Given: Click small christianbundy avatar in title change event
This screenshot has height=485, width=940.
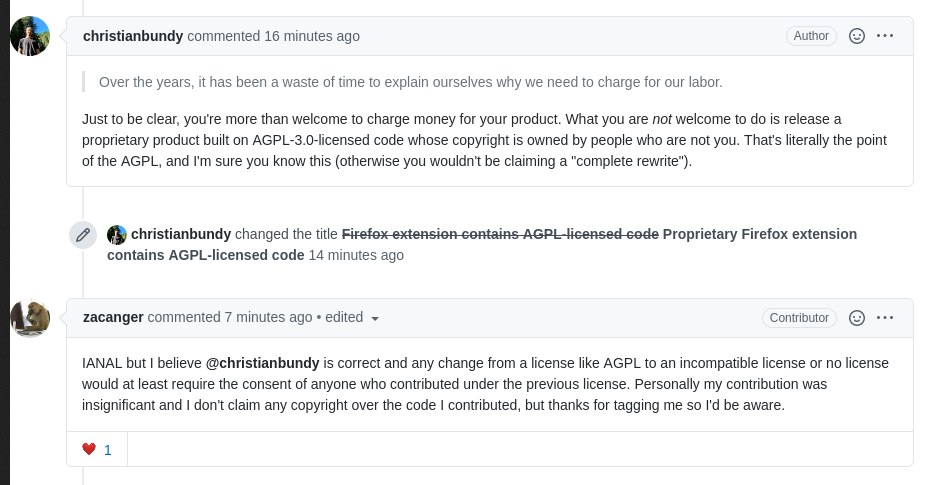Looking at the screenshot, I should pos(117,234).
